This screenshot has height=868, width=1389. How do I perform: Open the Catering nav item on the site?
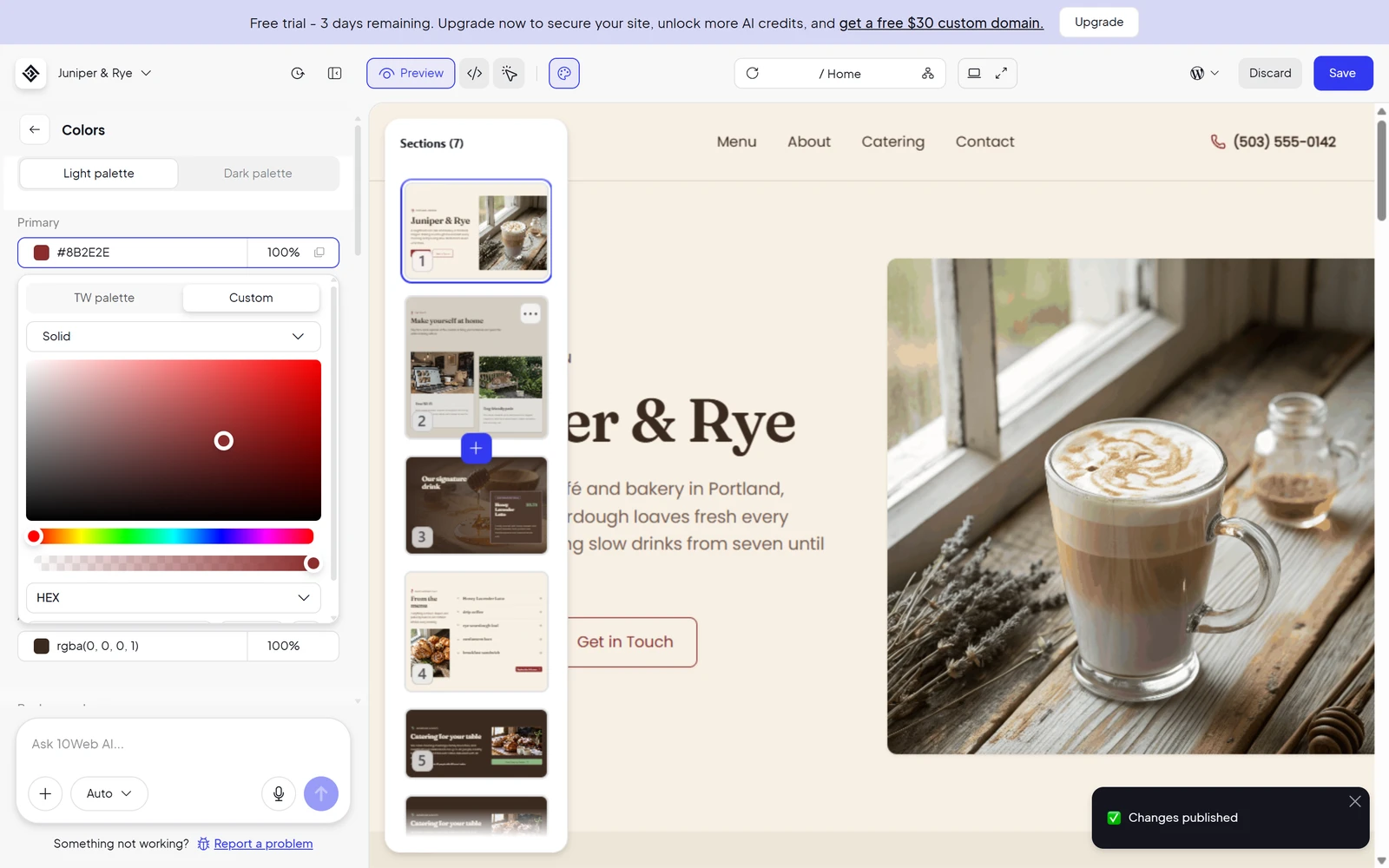tap(893, 141)
